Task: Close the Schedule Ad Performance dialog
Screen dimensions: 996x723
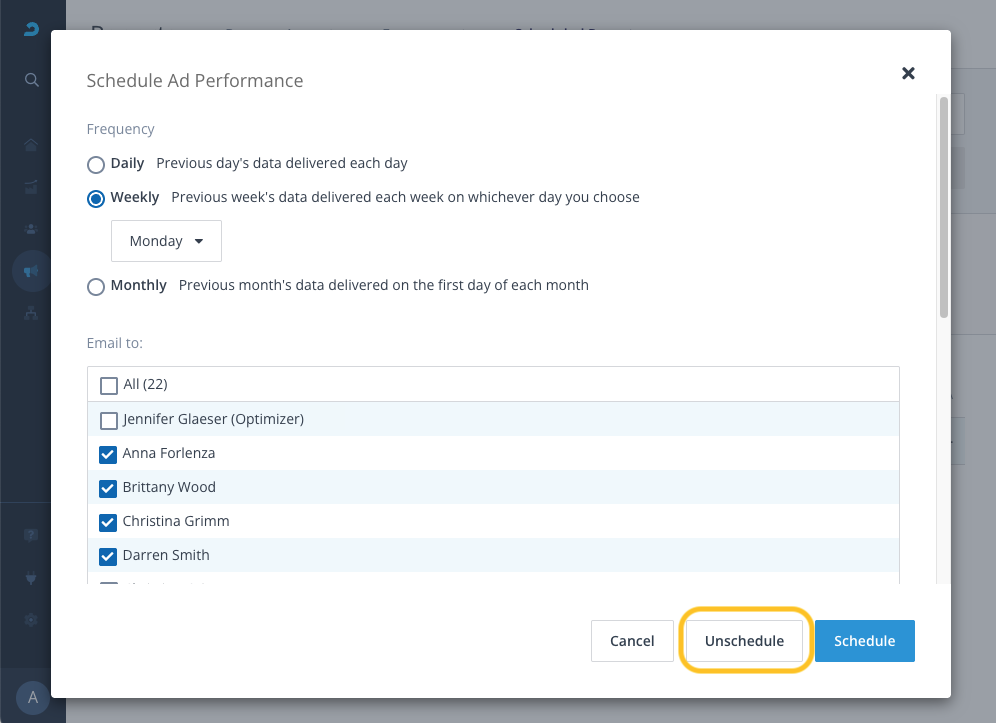Action: click(x=908, y=73)
